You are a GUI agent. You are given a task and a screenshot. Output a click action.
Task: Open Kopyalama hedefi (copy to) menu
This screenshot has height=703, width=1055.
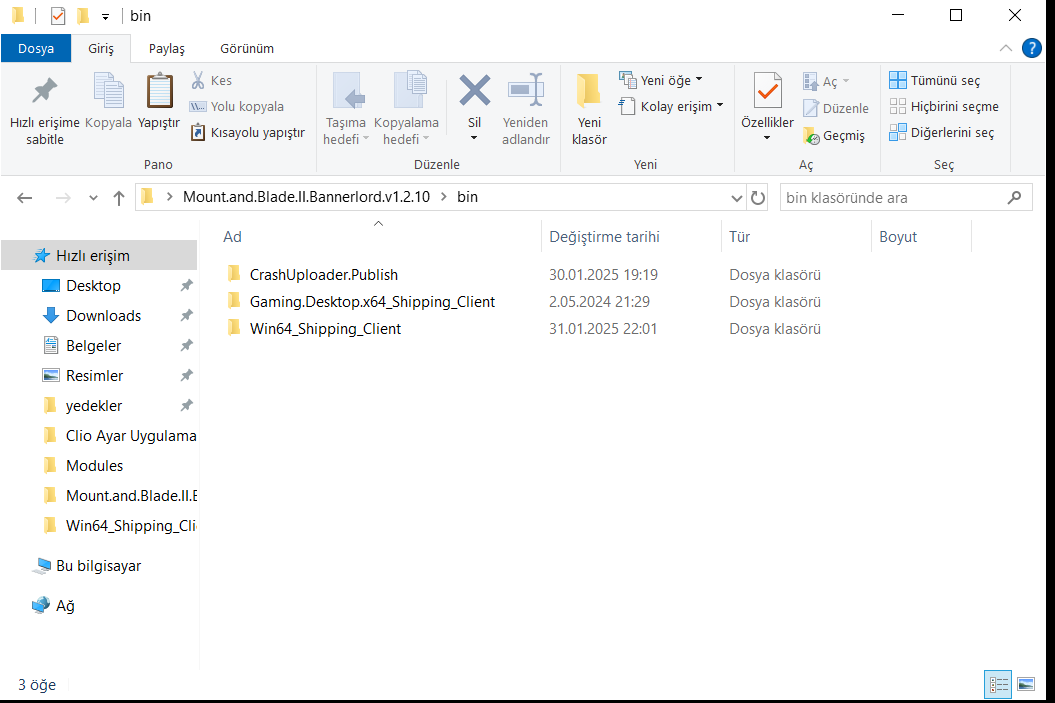[x=406, y=110]
